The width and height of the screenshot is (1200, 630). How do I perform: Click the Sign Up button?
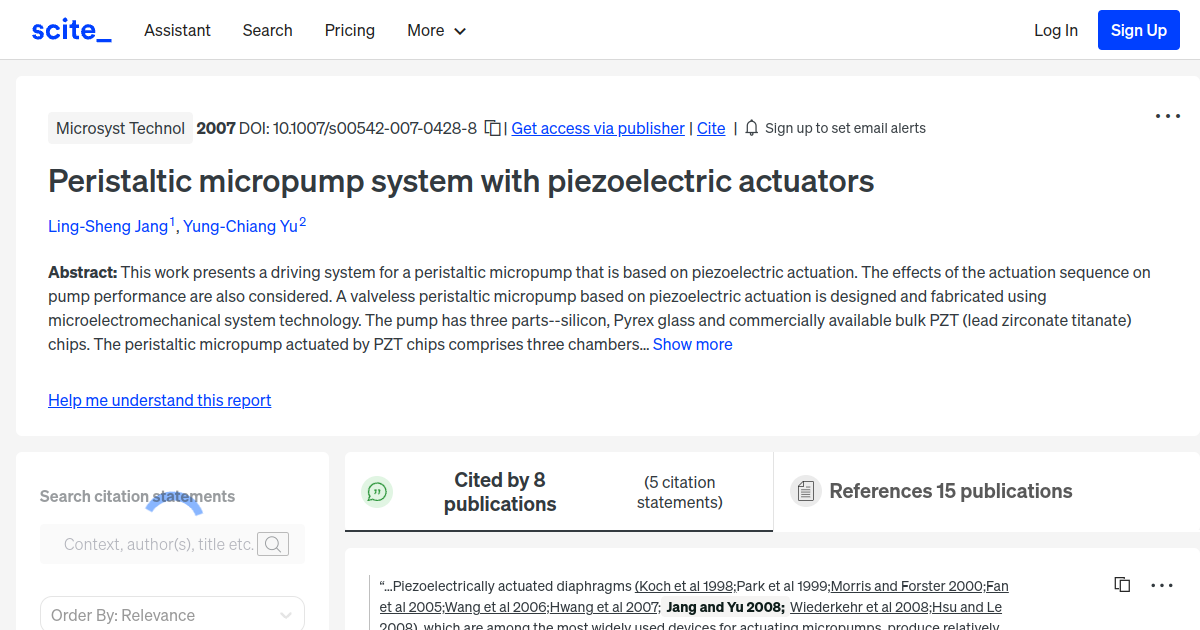pos(1138,29)
